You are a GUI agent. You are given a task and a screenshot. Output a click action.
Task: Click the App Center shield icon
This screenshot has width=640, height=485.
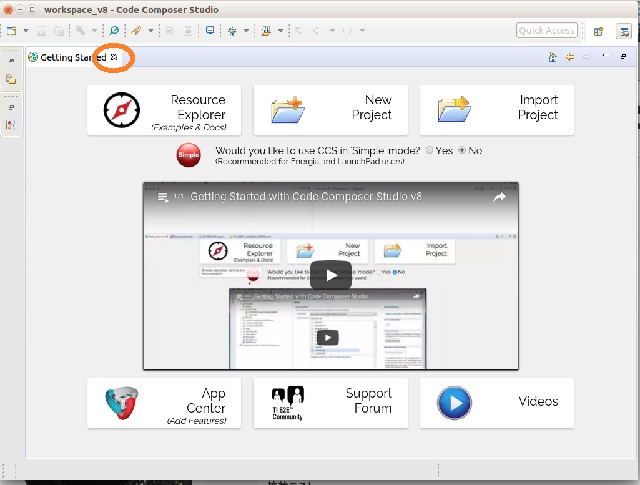coord(122,403)
